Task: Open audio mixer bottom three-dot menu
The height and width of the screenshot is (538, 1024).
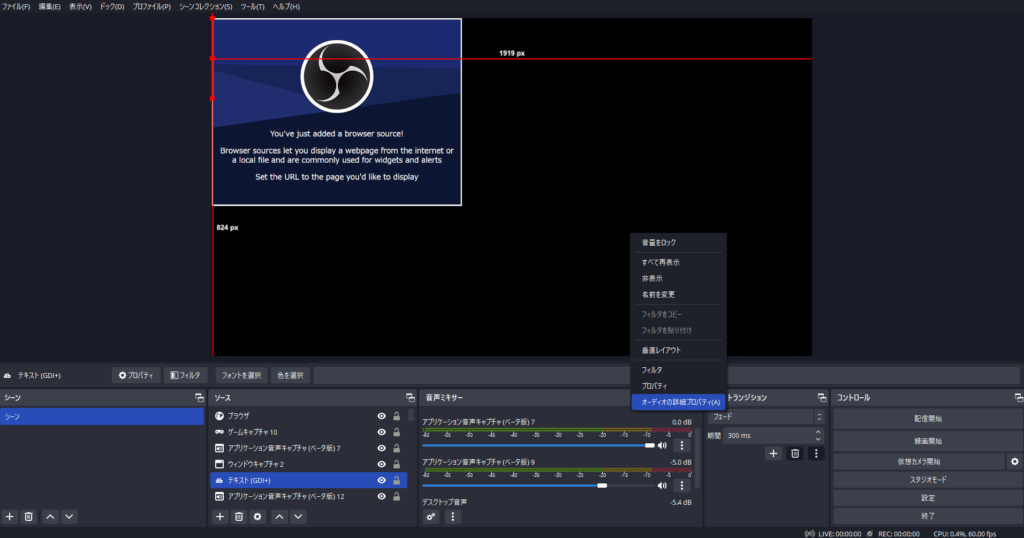Action: tap(453, 516)
